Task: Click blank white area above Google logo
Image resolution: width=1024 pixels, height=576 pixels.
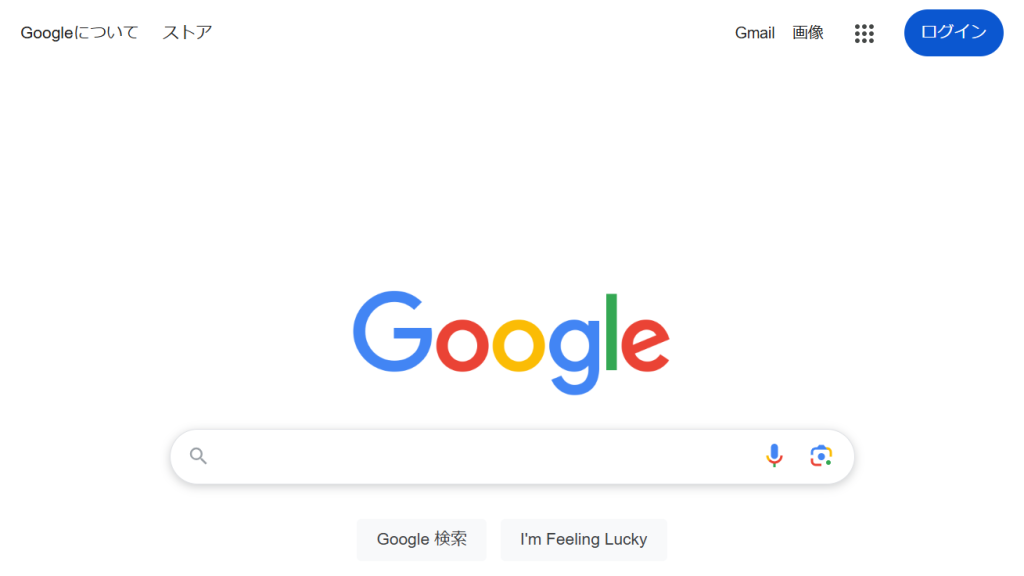Action: coord(512,176)
